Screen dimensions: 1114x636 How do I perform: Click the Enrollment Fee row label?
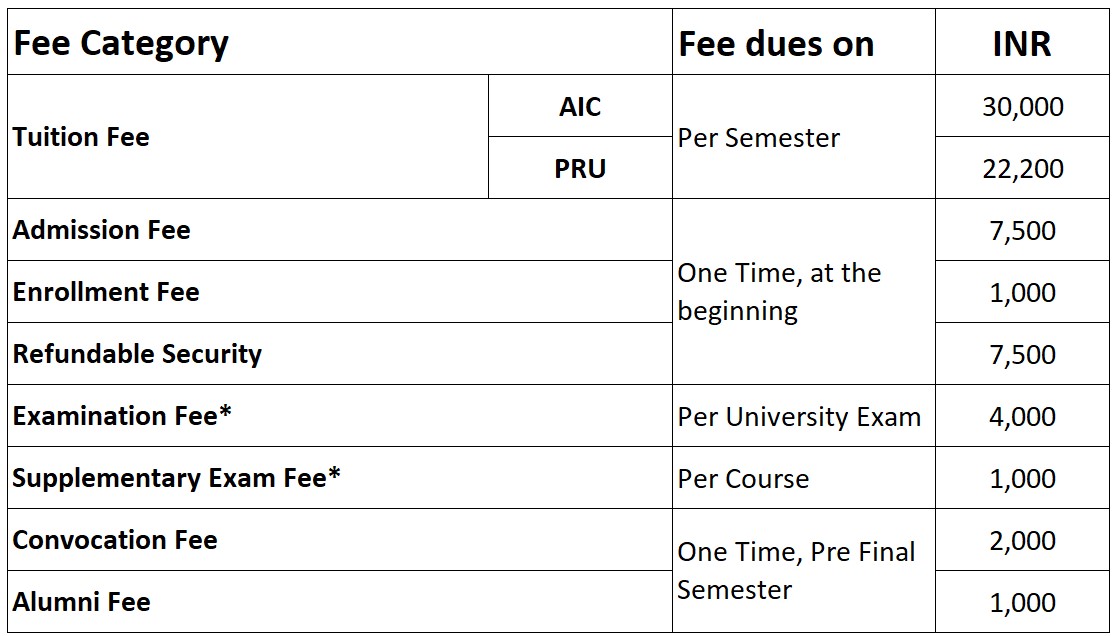340,291
